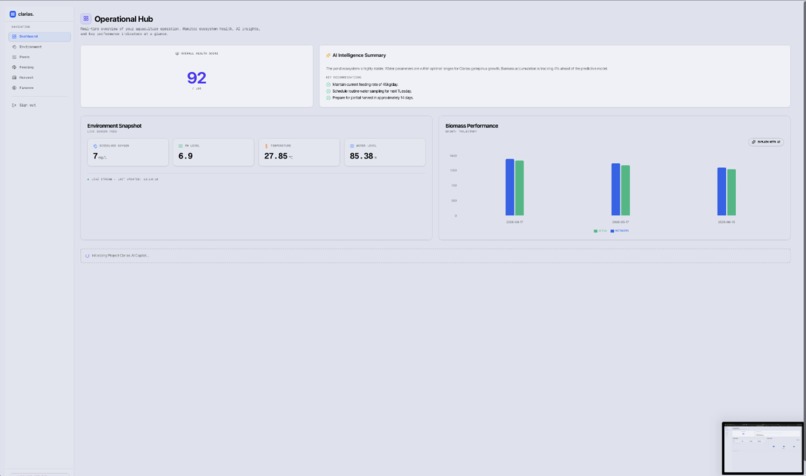Click the Dissolved Oxygen value 7
The image size is (806, 476).
coord(95,156)
